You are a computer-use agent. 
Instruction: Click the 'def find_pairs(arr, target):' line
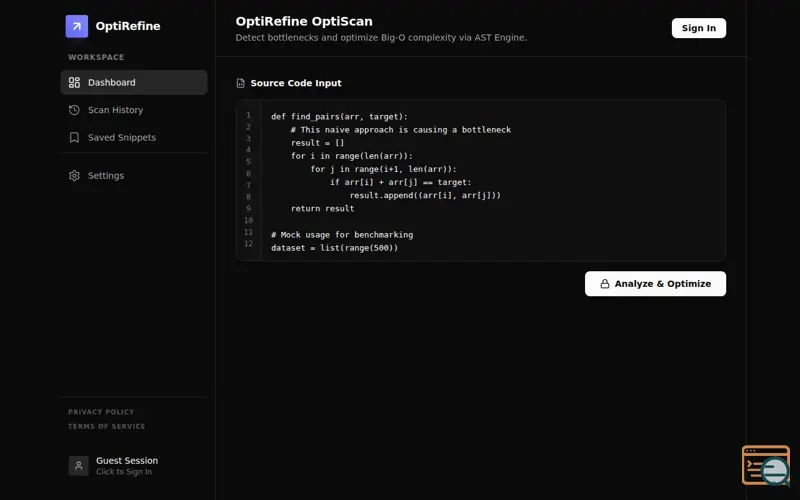coord(339,116)
